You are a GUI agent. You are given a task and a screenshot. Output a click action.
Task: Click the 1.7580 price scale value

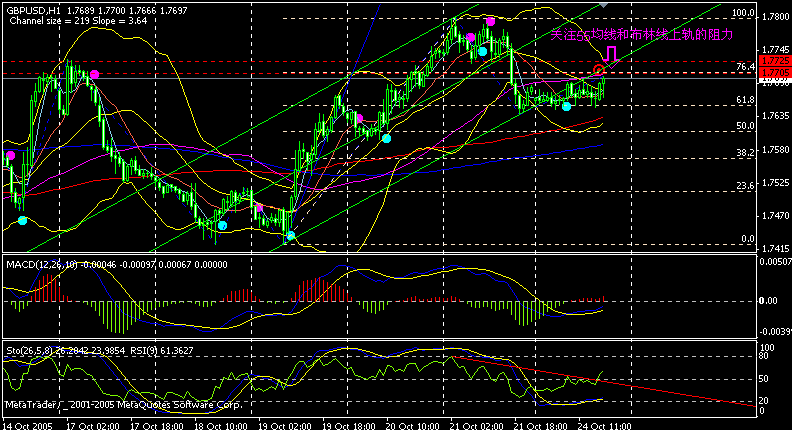pyautogui.click(x=775, y=150)
